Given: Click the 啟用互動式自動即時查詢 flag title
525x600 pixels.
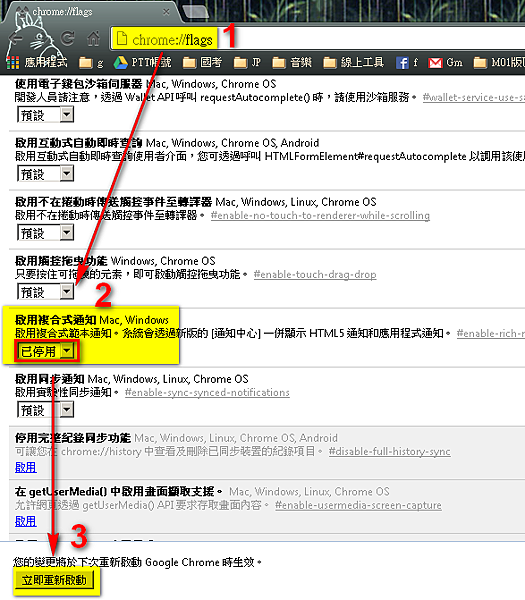Looking at the screenshot, I should coord(78,143).
